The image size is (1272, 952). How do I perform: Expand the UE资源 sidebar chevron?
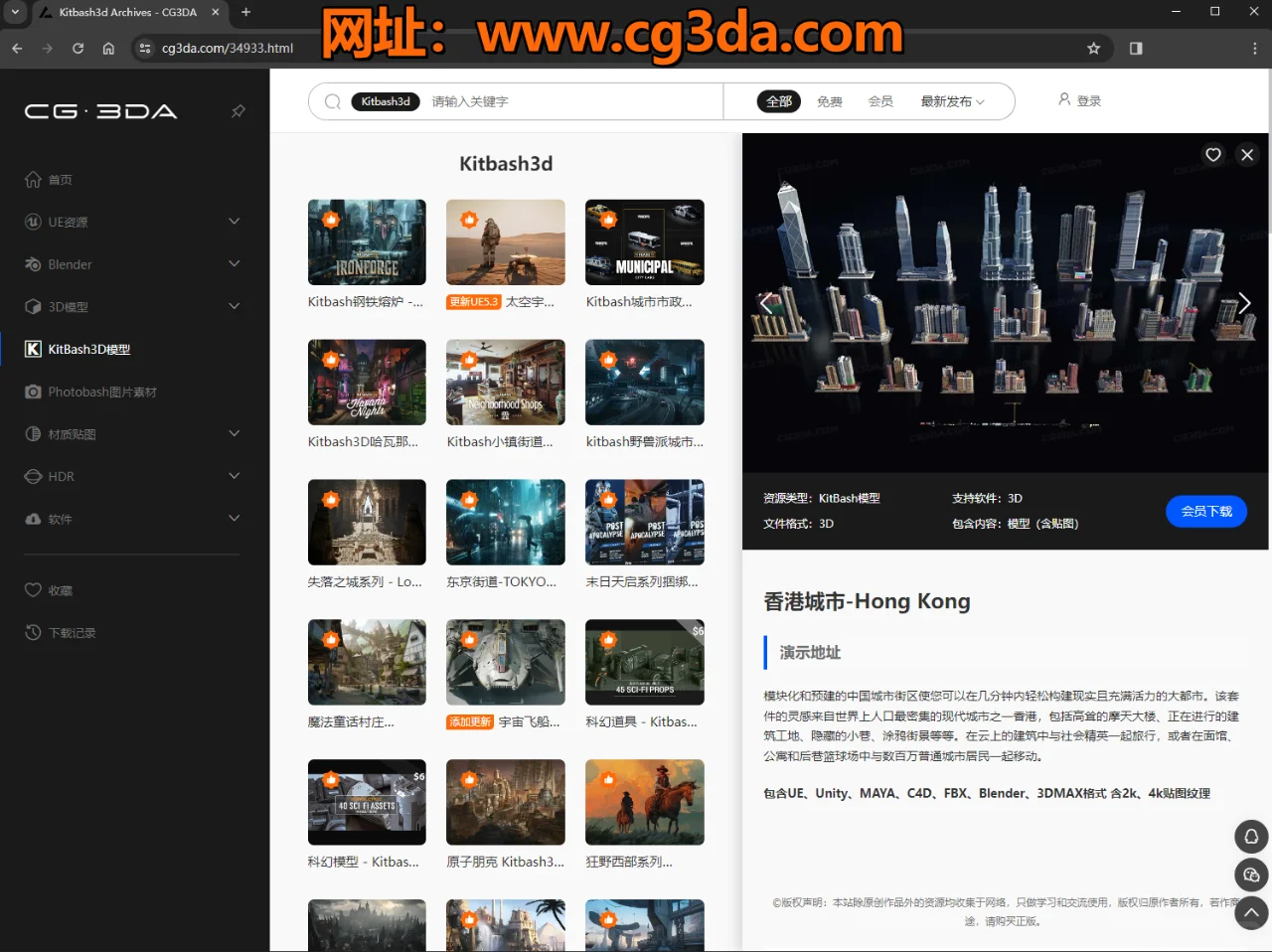(x=235, y=222)
